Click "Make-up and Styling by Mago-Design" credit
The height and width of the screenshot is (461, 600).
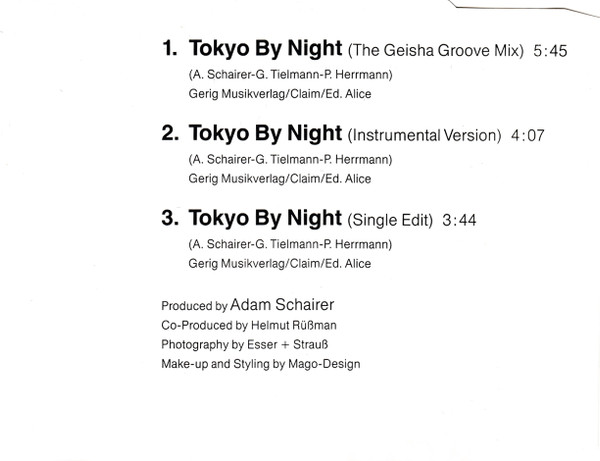point(260,364)
